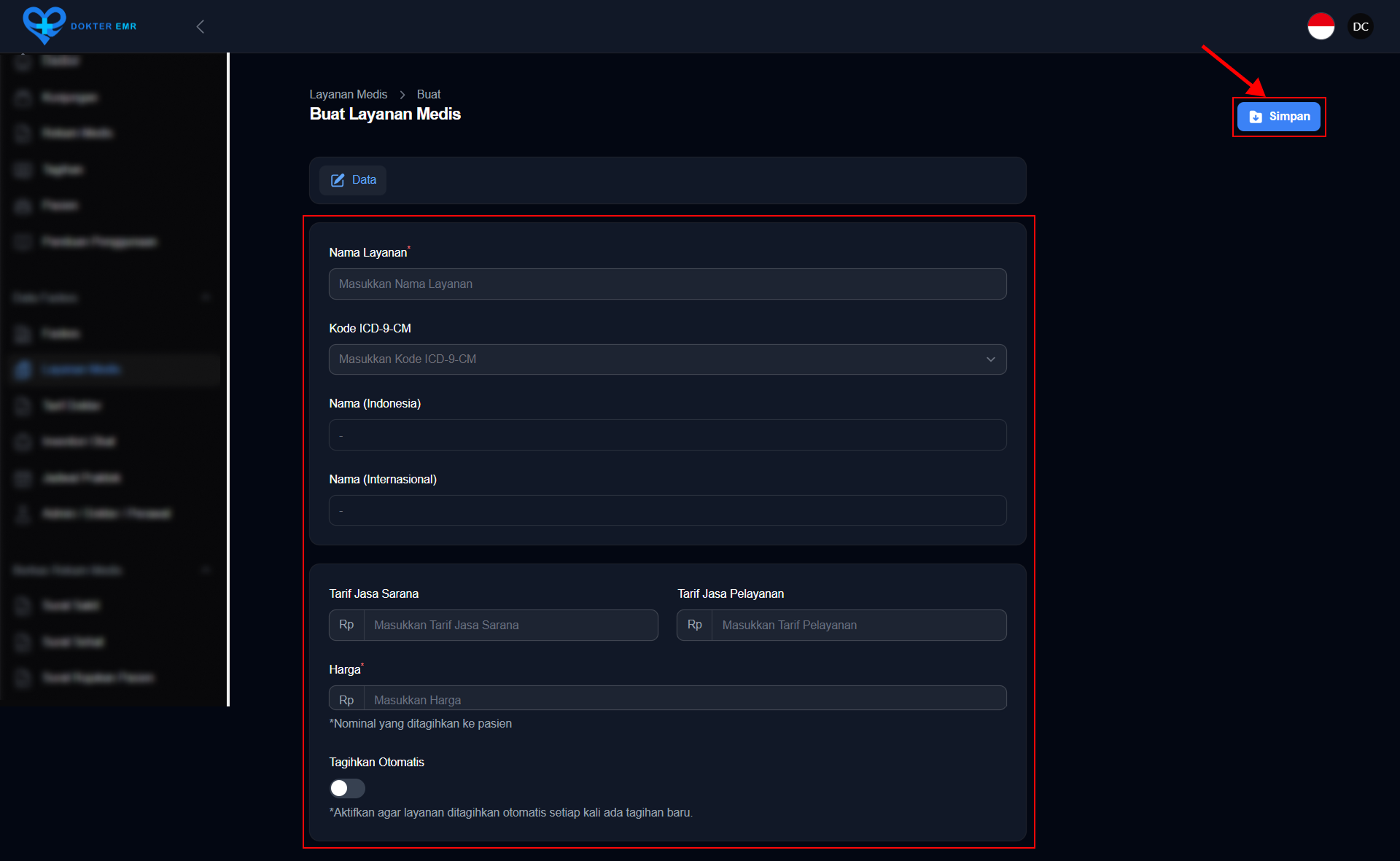
Task: Select the Data tab
Action: pyautogui.click(x=354, y=180)
